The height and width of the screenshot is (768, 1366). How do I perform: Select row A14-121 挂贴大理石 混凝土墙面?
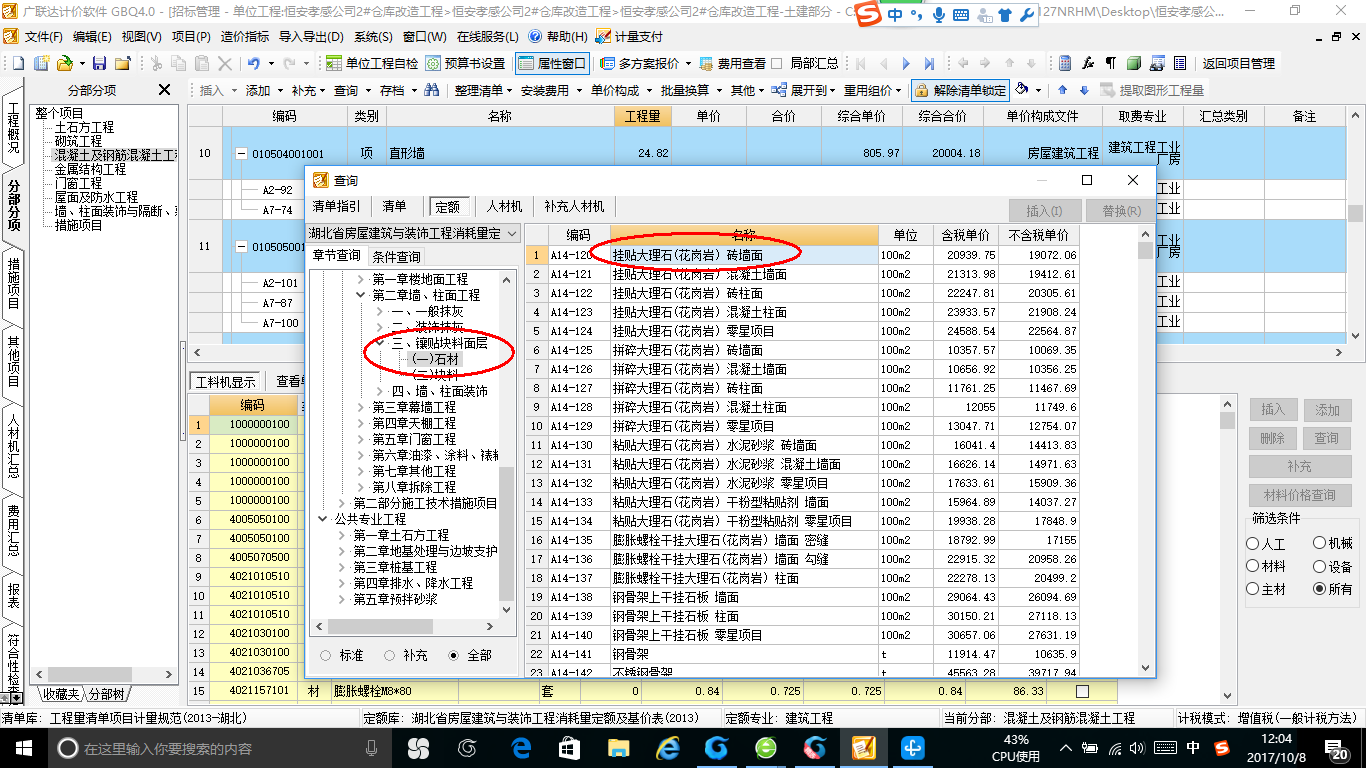click(x=802, y=274)
